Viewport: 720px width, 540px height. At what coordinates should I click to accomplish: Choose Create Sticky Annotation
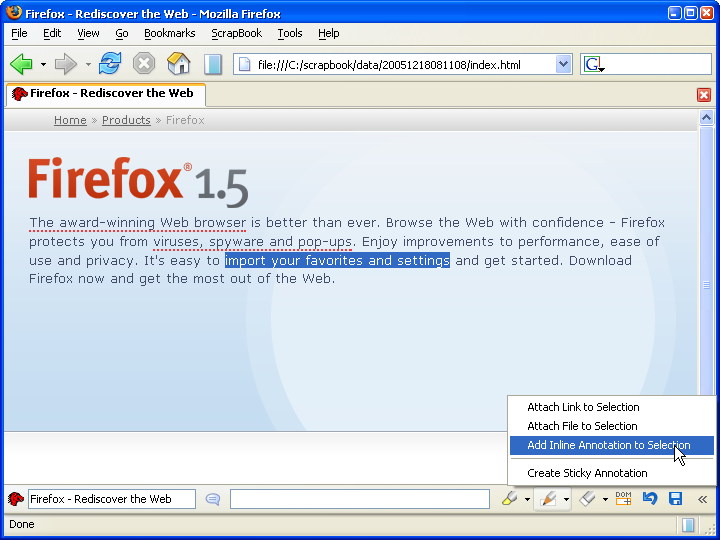(612, 473)
